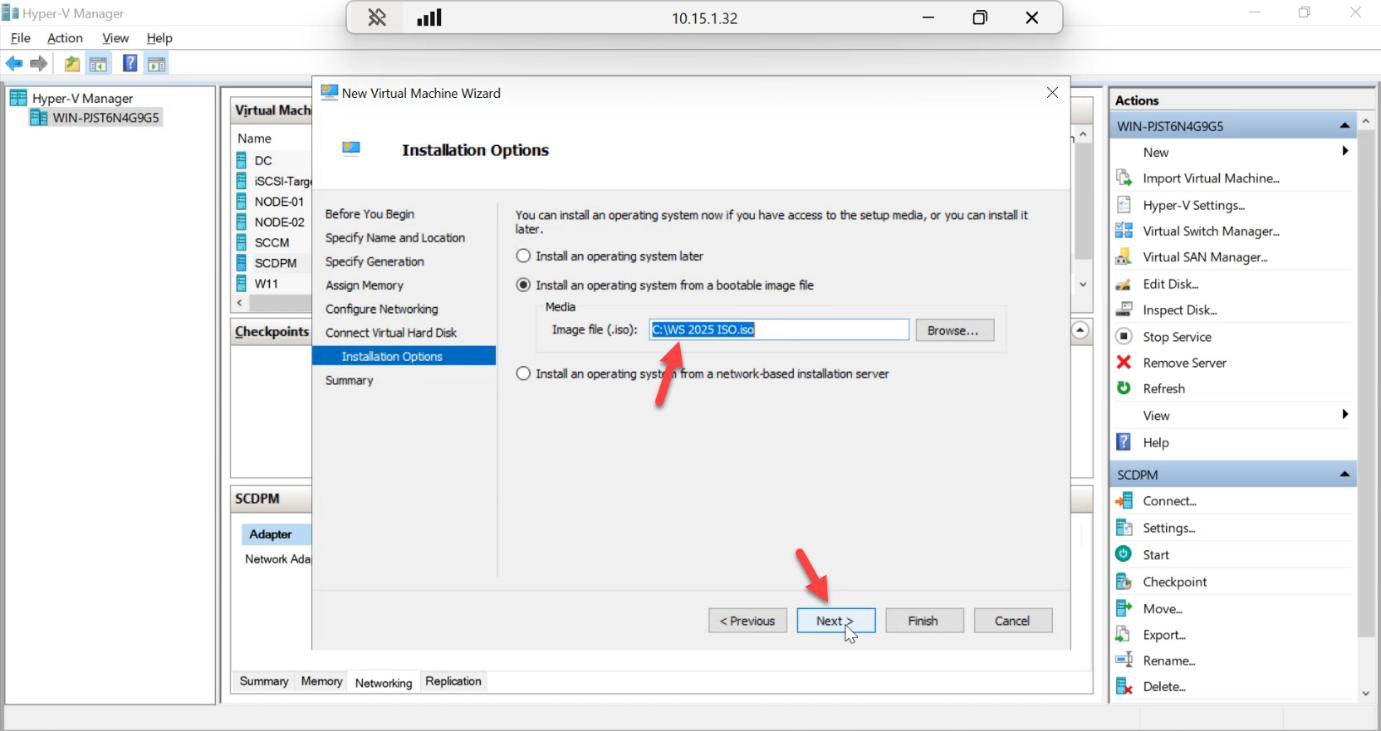Screen dimensions: 1381x731
Task: Click the Settings icon under SCDPM
Action: click(1124, 528)
